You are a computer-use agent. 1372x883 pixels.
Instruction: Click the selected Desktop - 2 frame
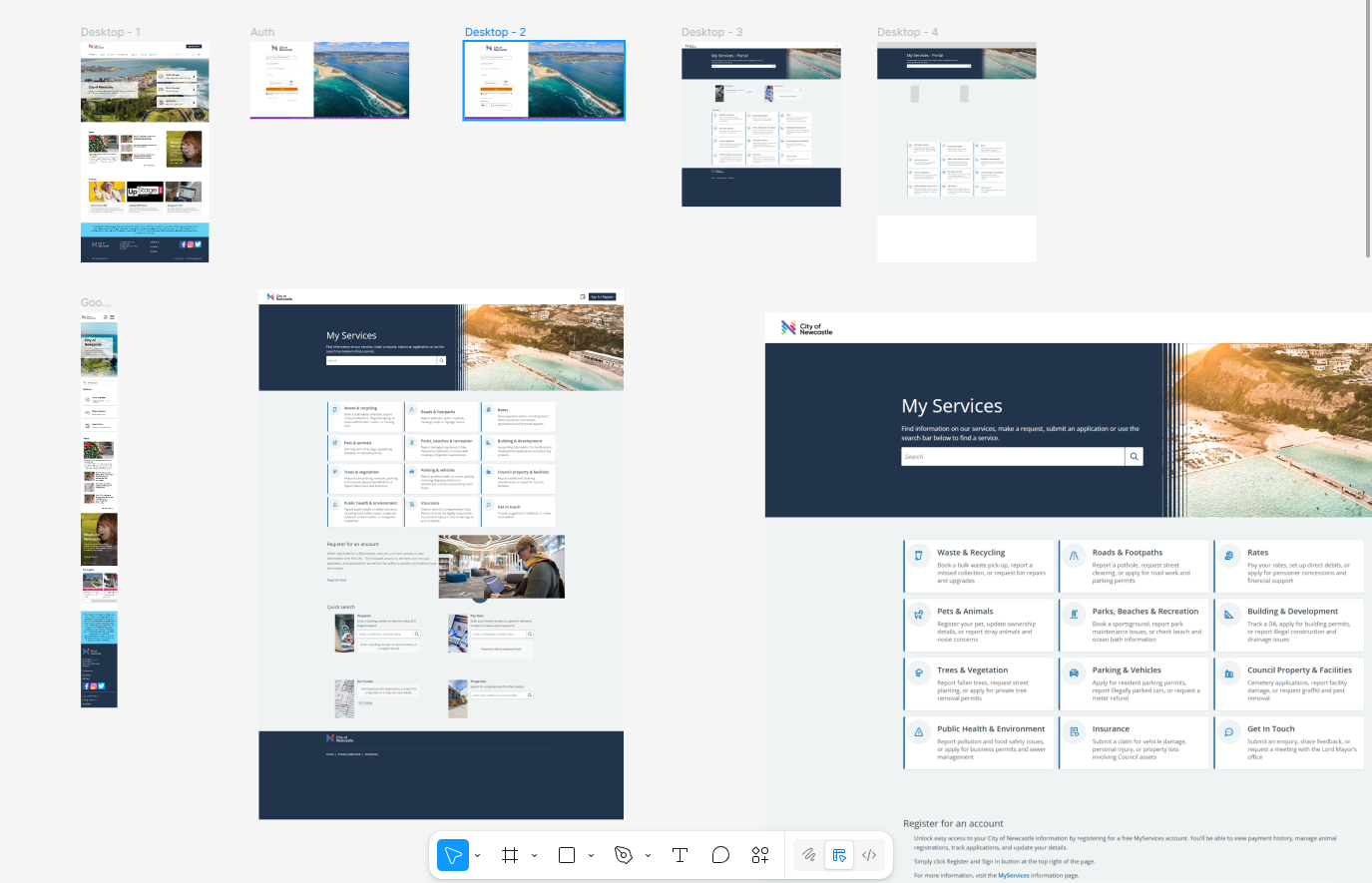(544, 81)
